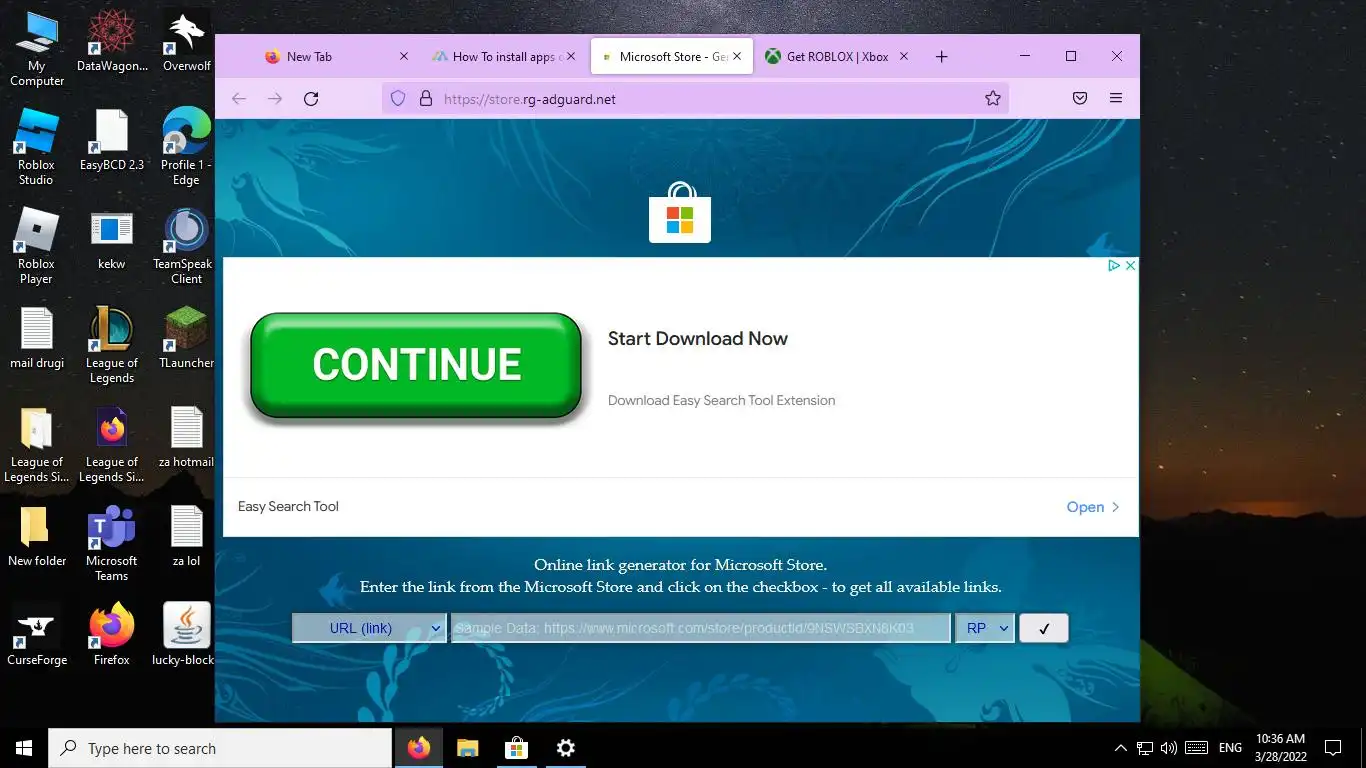This screenshot has height=768, width=1366.
Task: Open Pocket save button in toolbar
Action: point(1080,98)
